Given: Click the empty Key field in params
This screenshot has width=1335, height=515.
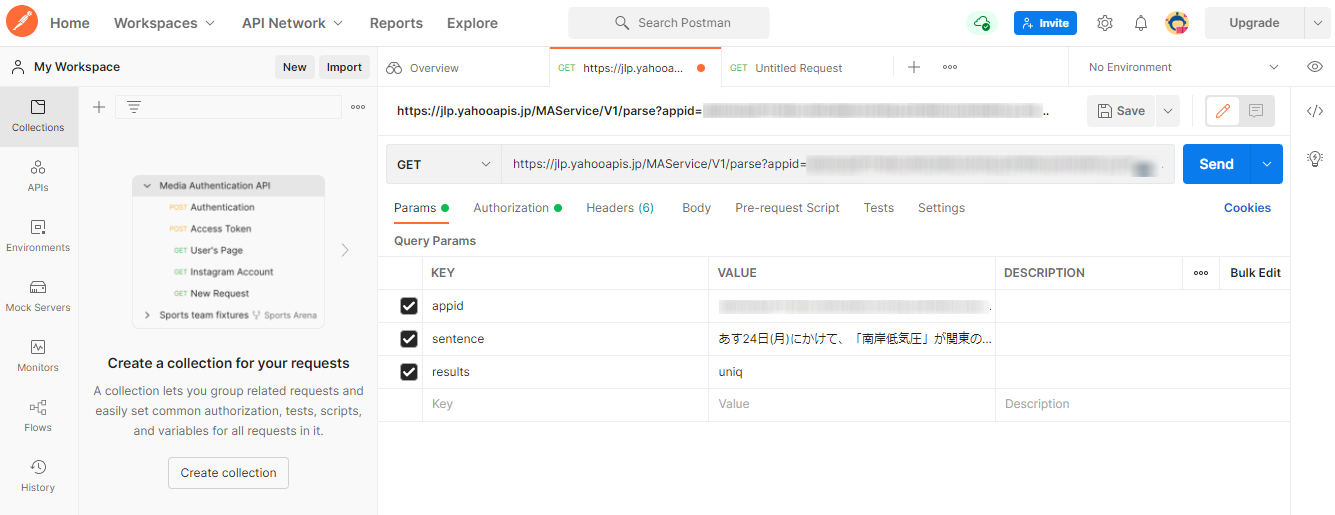Looking at the screenshot, I should coord(565,404).
